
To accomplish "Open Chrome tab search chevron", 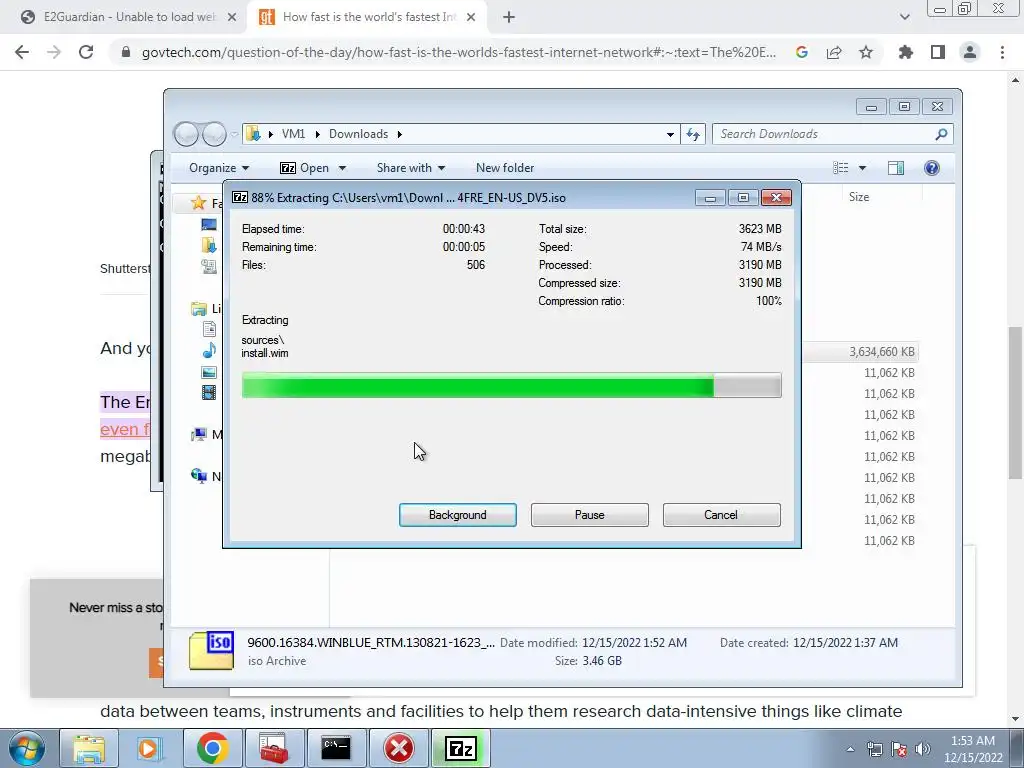I will pos(904,18).
